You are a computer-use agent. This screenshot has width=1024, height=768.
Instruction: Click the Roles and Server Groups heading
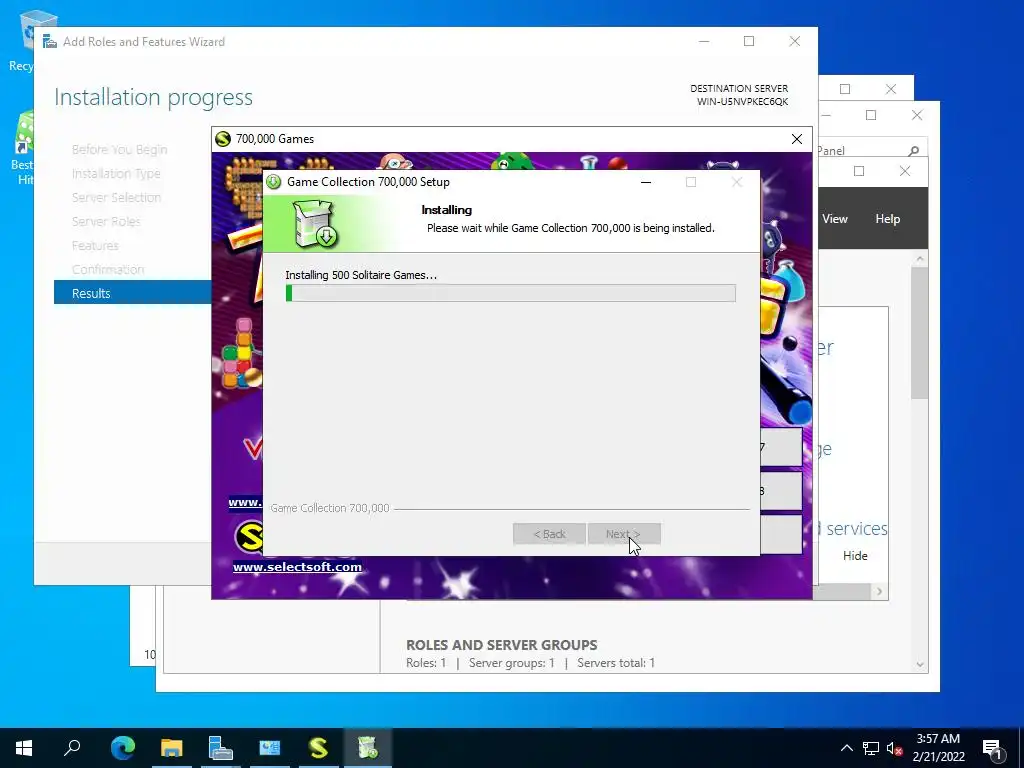tap(502, 645)
